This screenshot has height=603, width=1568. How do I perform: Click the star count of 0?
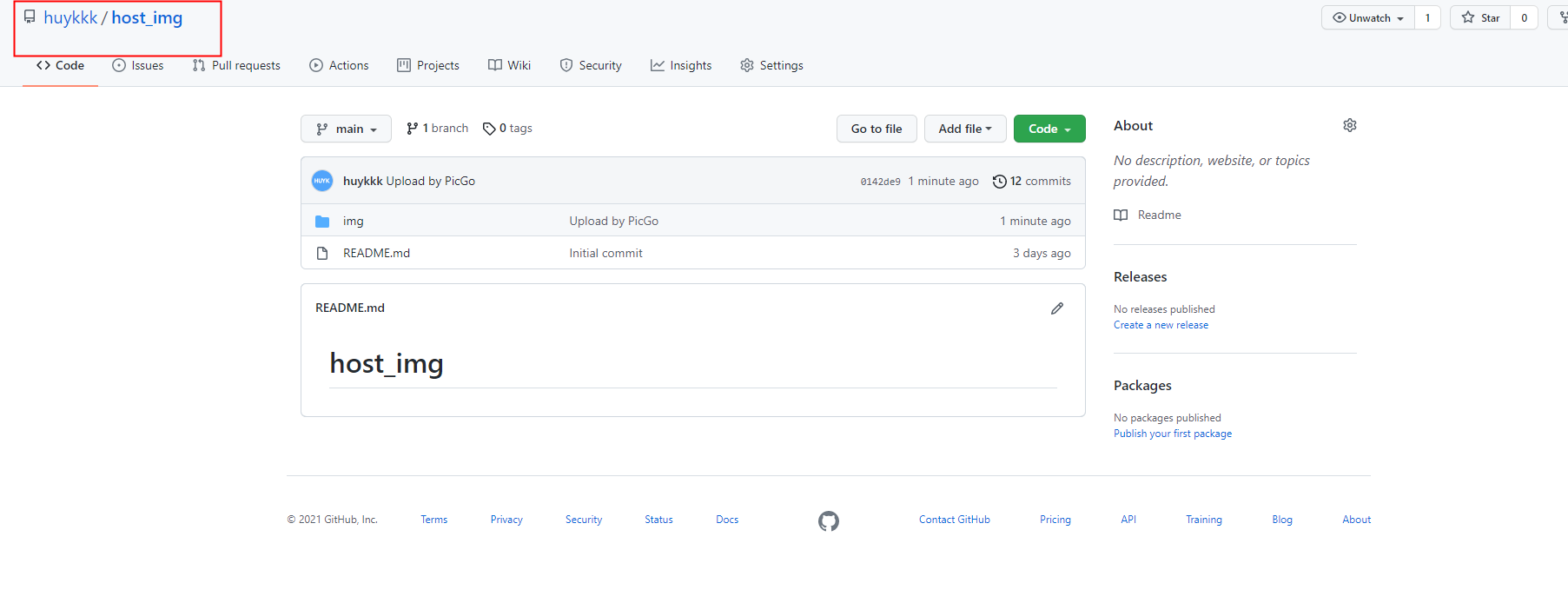pyautogui.click(x=1524, y=17)
